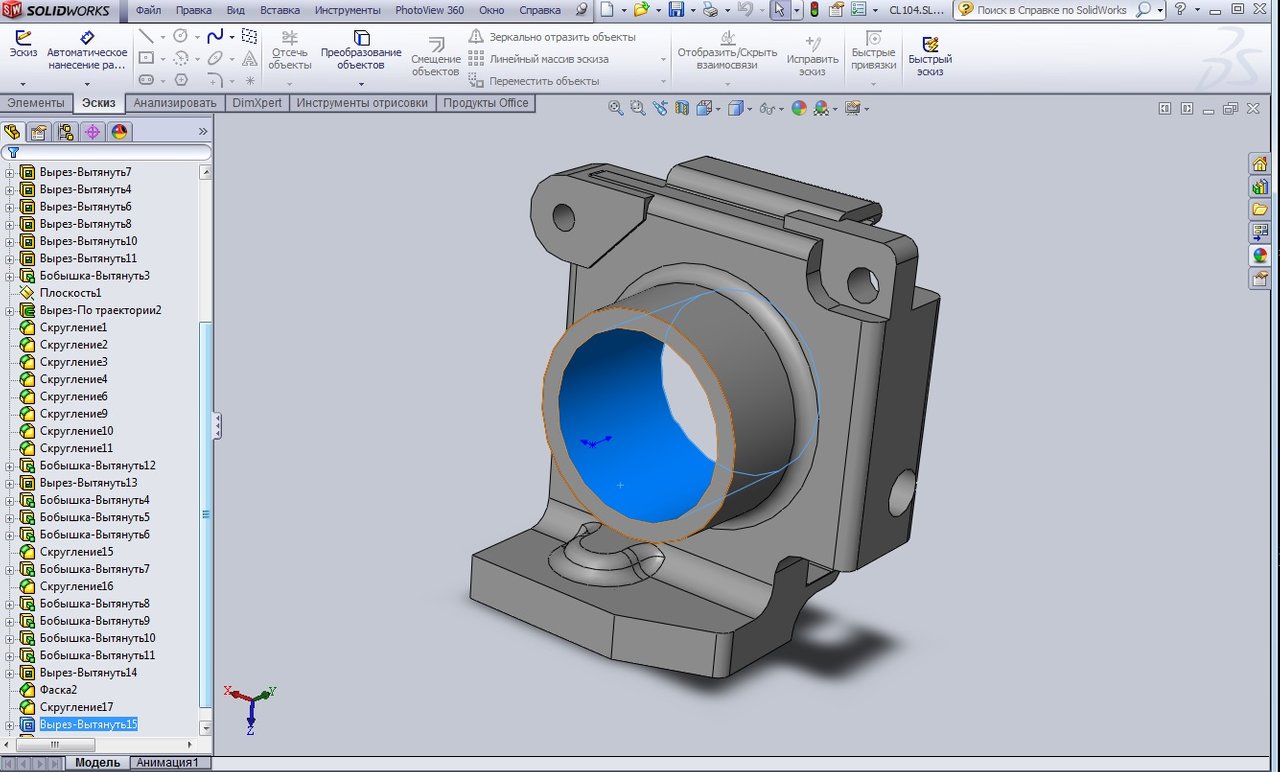The height and width of the screenshot is (772, 1280).
Task: Open File Explorer folder in task pane
Action: point(1260,210)
